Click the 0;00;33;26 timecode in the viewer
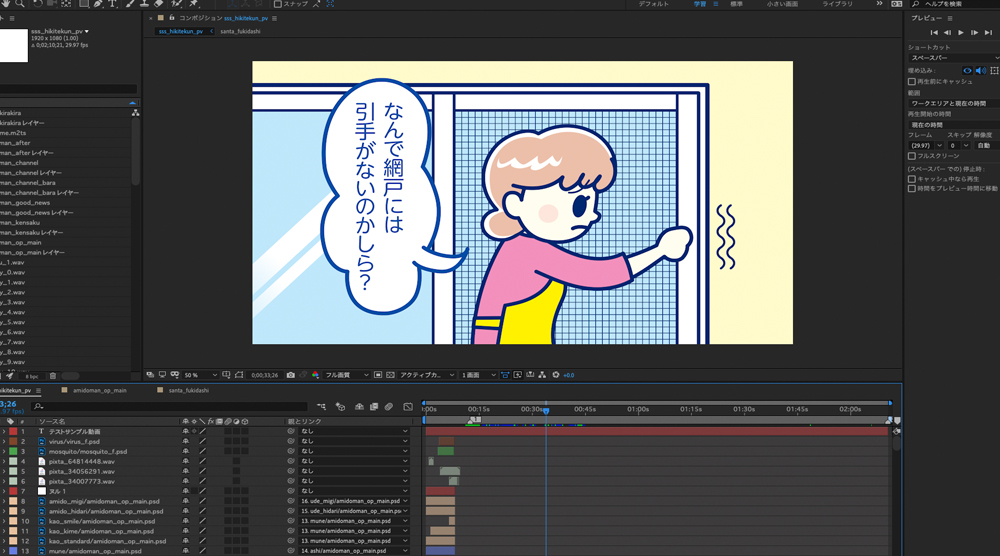The height and width of the screenshot is (556, 1000). tap(265, 375)
